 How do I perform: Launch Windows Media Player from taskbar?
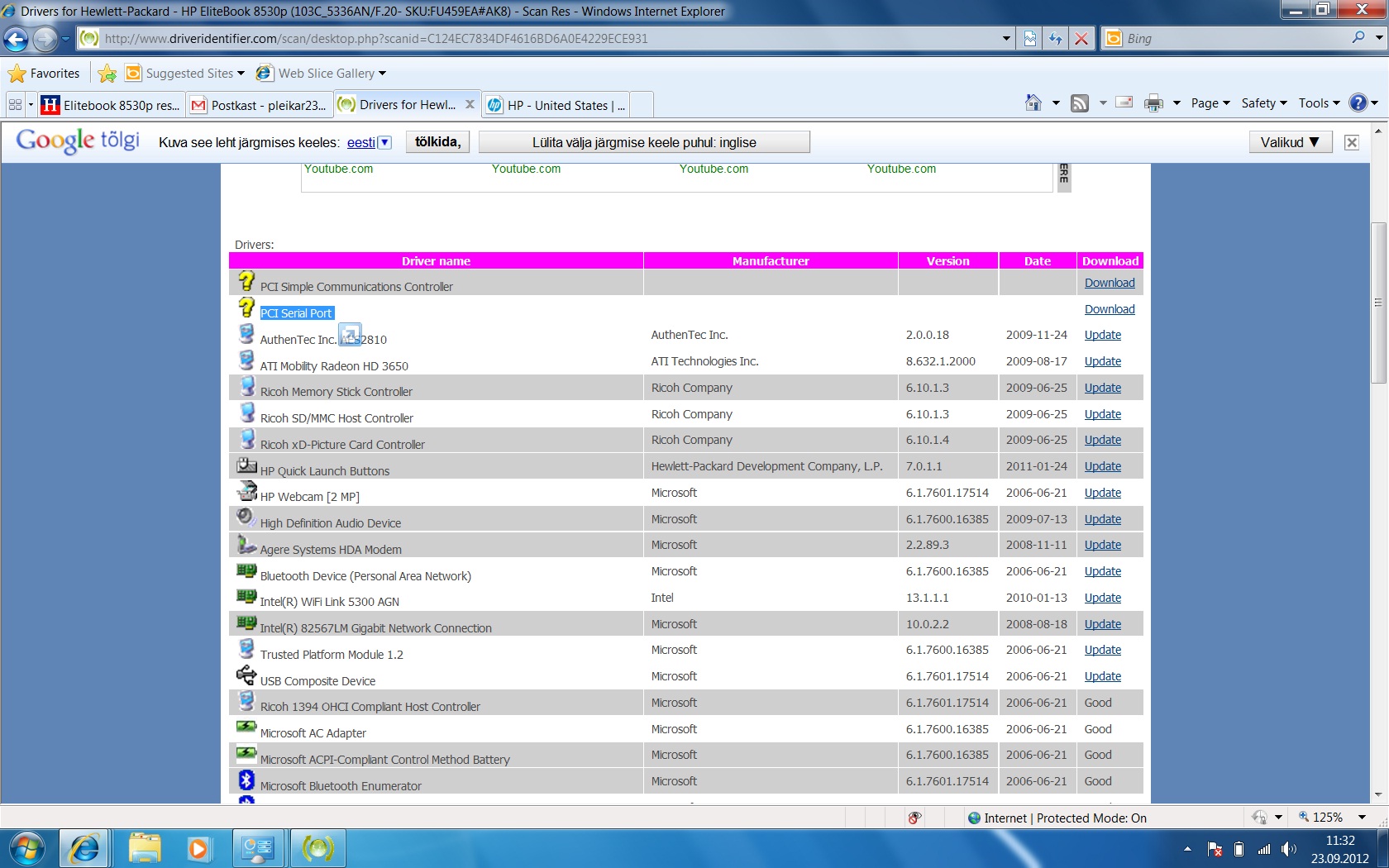pyautogui.click(x=198, y=849)
